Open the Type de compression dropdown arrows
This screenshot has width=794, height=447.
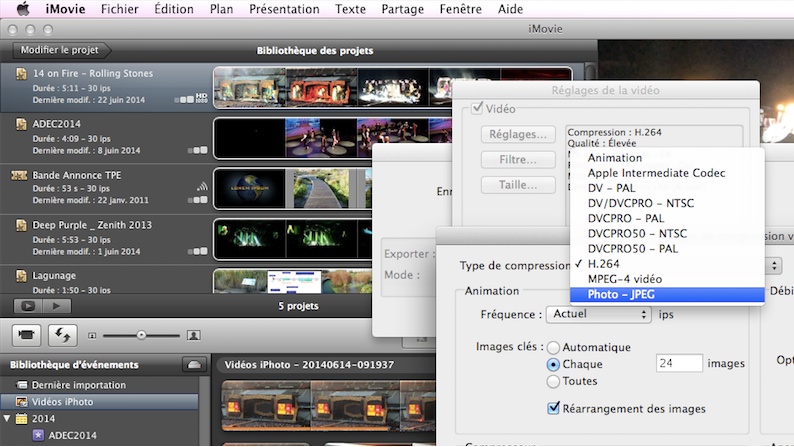point(773,265)
